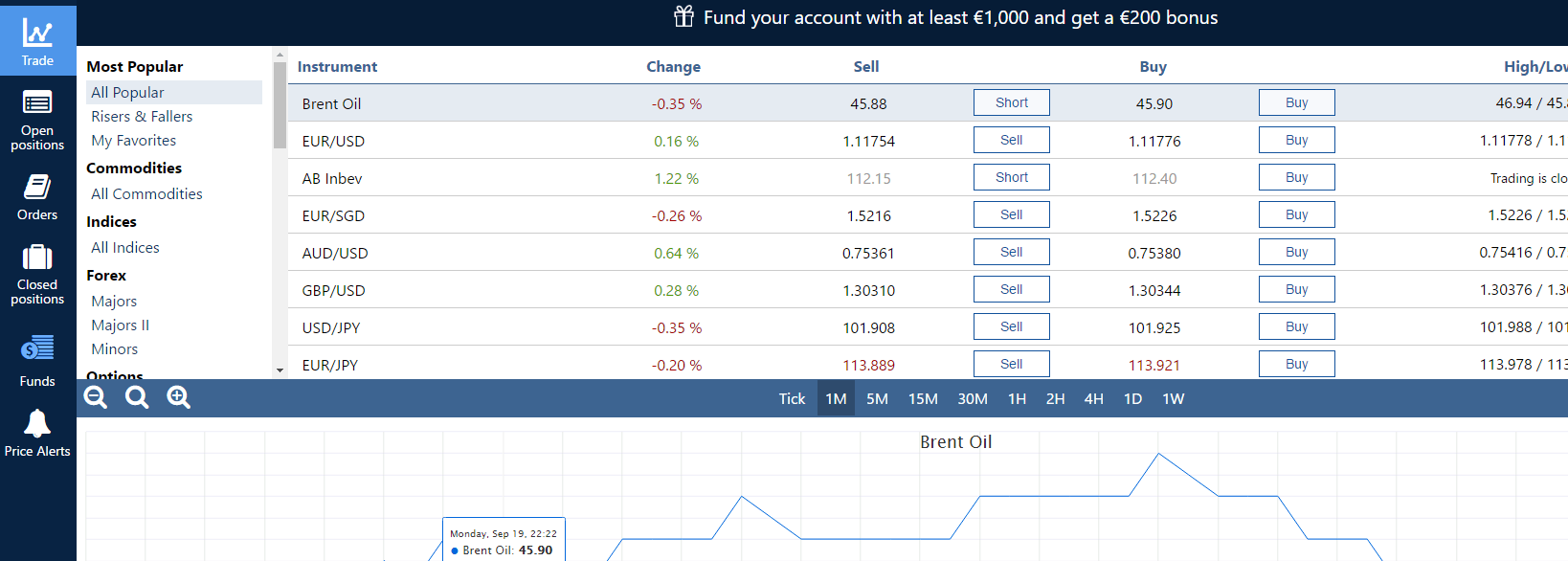Click Buy button for EUR/USD
This screenshot has height=561, width=1568.
pyautogui.click(x=1297, y=140)
